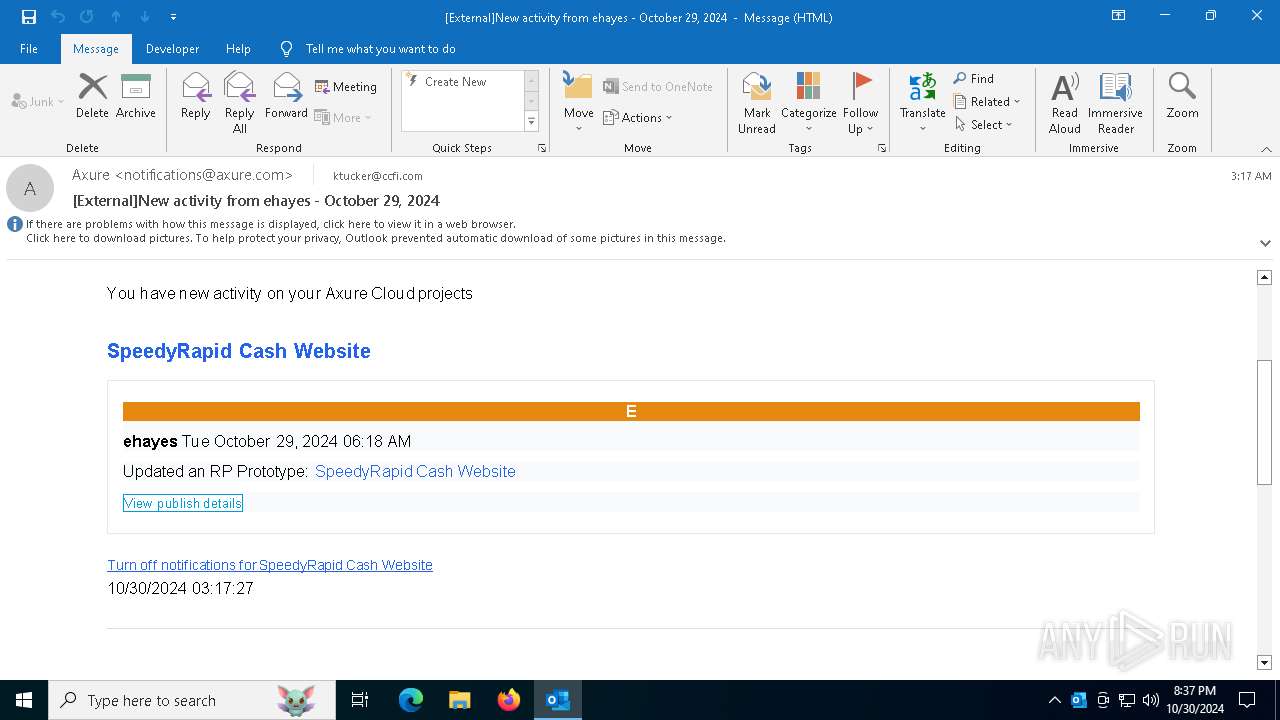Click Find in Editing group
Image resolution: width=1280 pixels, height=720 pixels.
click(x=974, y=78)
